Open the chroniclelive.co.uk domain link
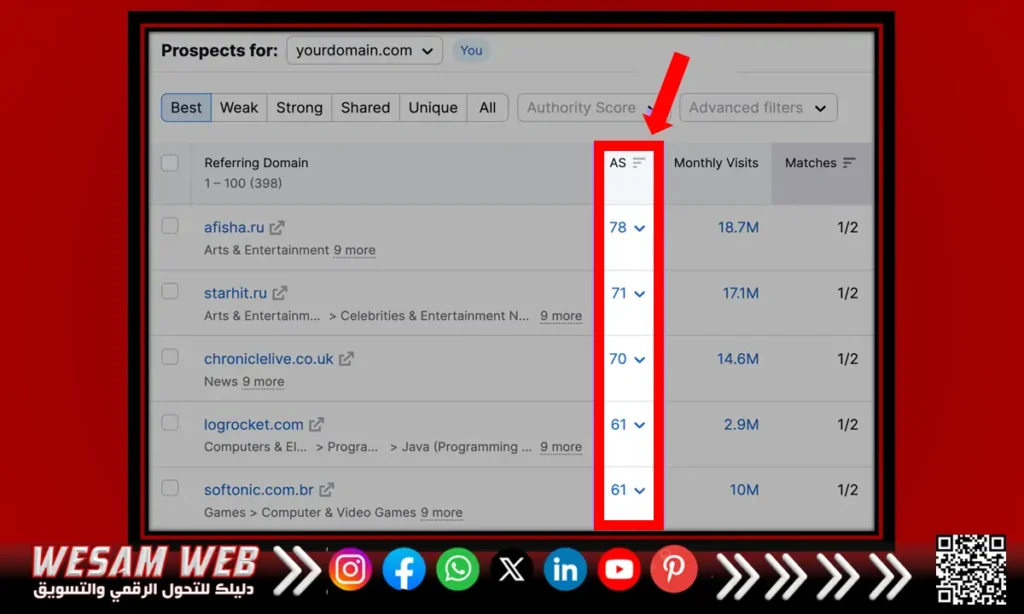 pyautogui.click(x=268, y=359)
